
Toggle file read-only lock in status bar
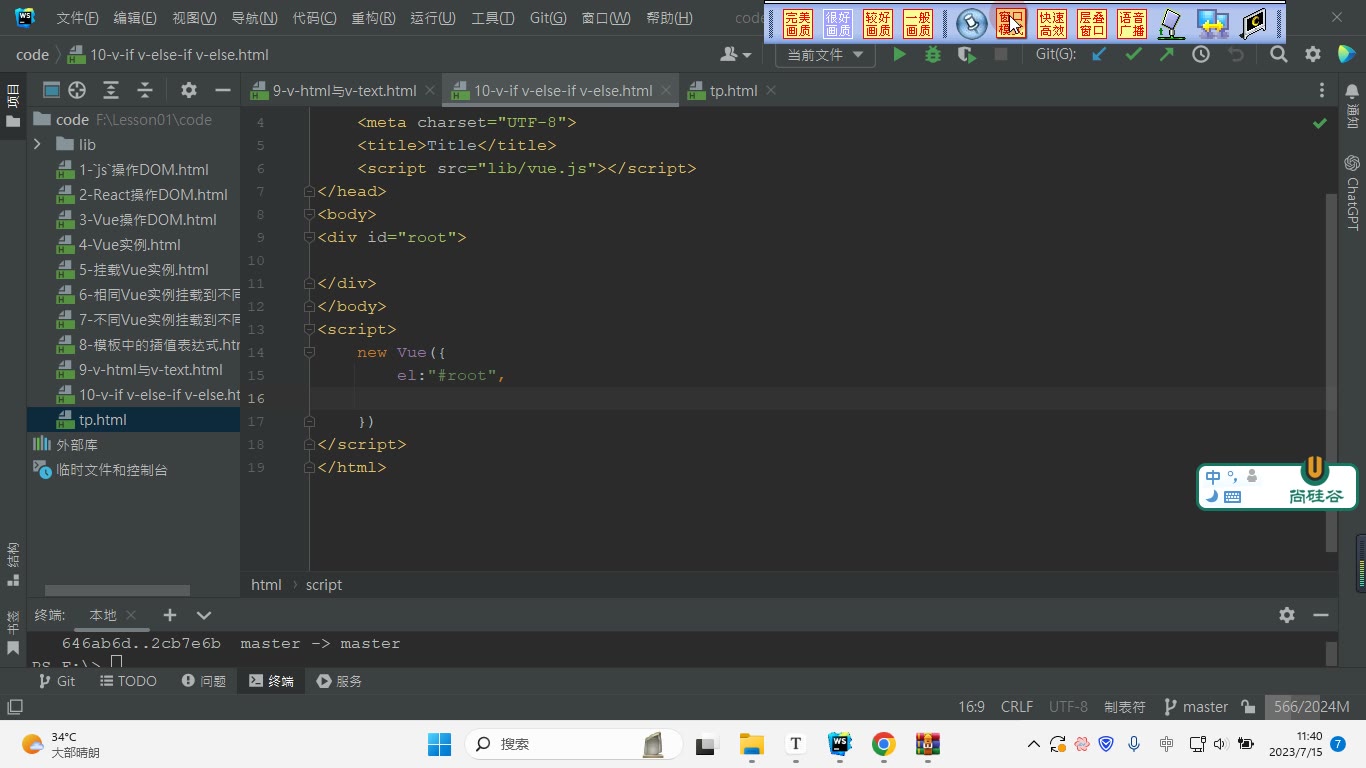[1248, 707]
